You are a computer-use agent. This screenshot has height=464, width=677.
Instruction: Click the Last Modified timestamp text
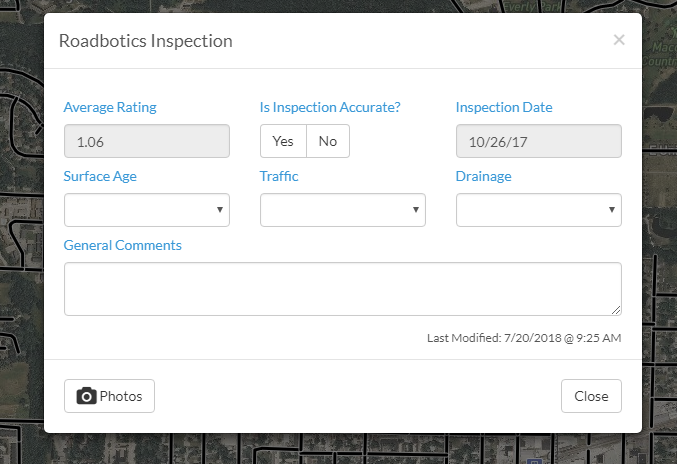(524, 338)
